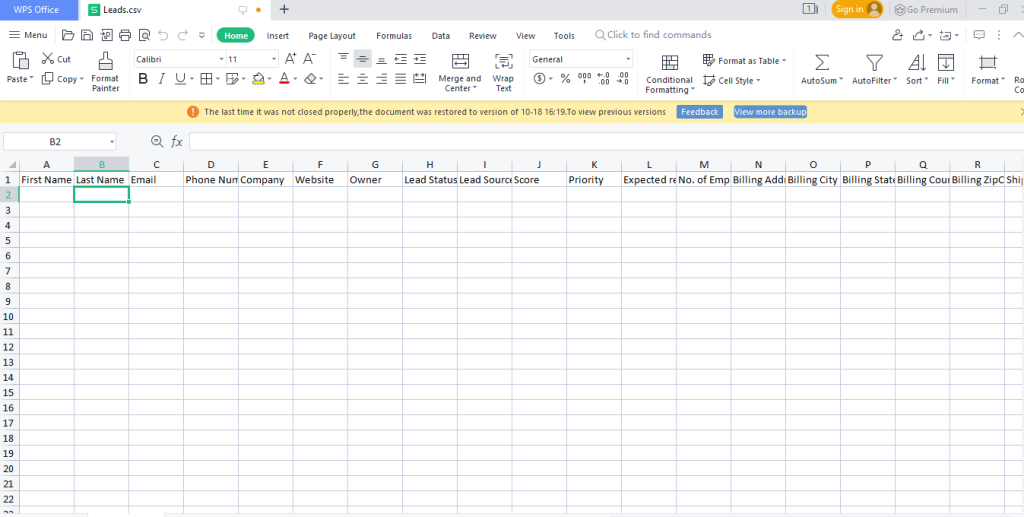
Task: Undo the last action
Action: click(x=163, y=35)
